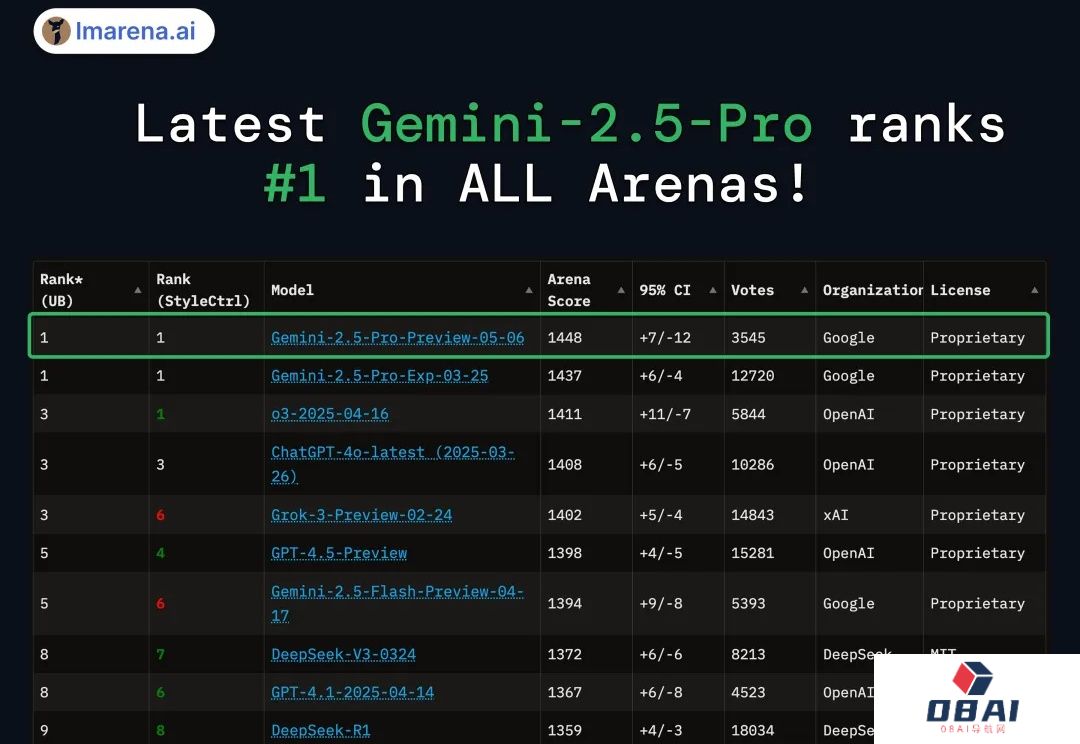The image size is (1080, 744).
Task: Open Gemini-2.5-Flash-Preview-04-17 link
Action: click(x=397, y=603)
